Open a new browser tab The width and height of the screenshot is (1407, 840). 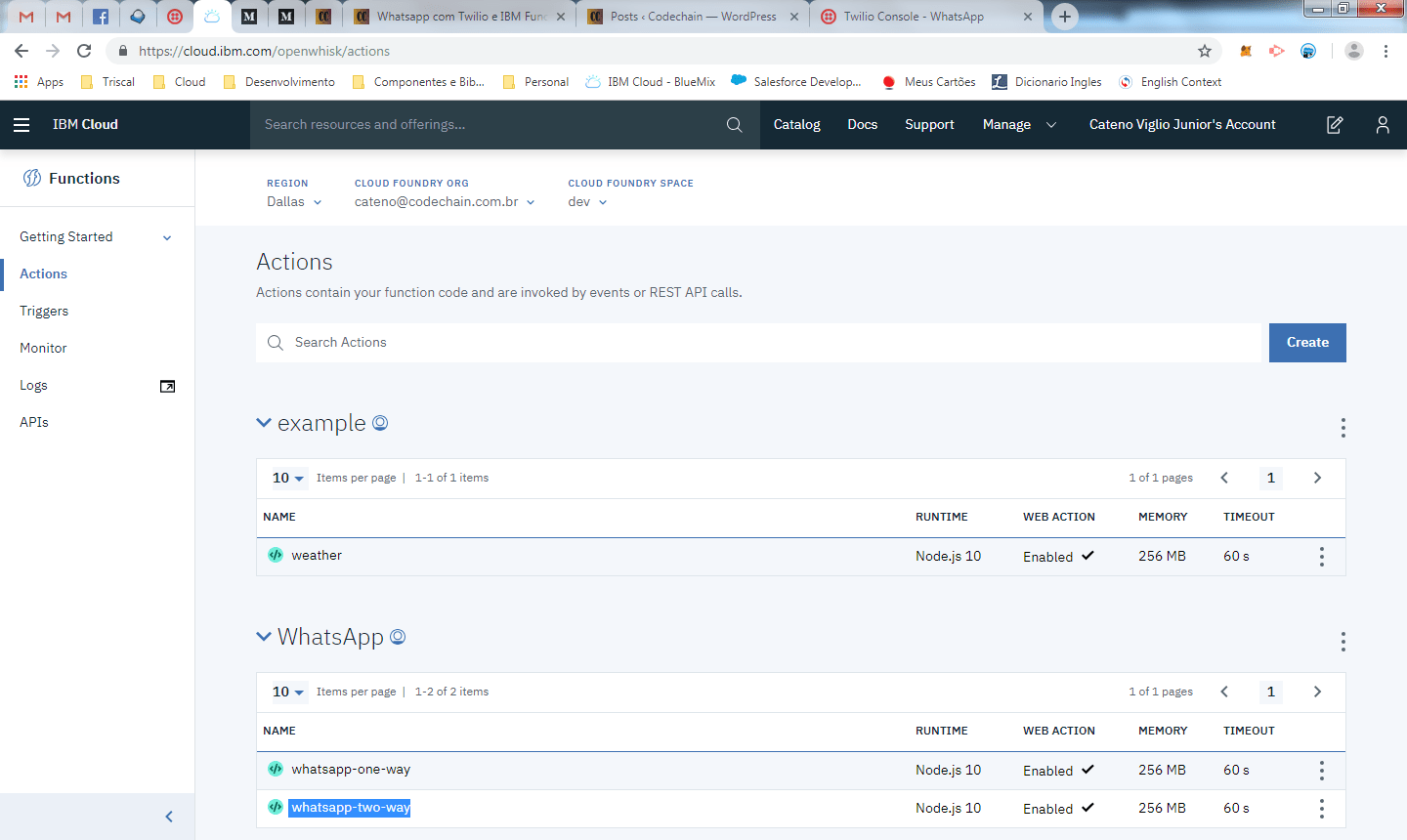(1065, 17)
